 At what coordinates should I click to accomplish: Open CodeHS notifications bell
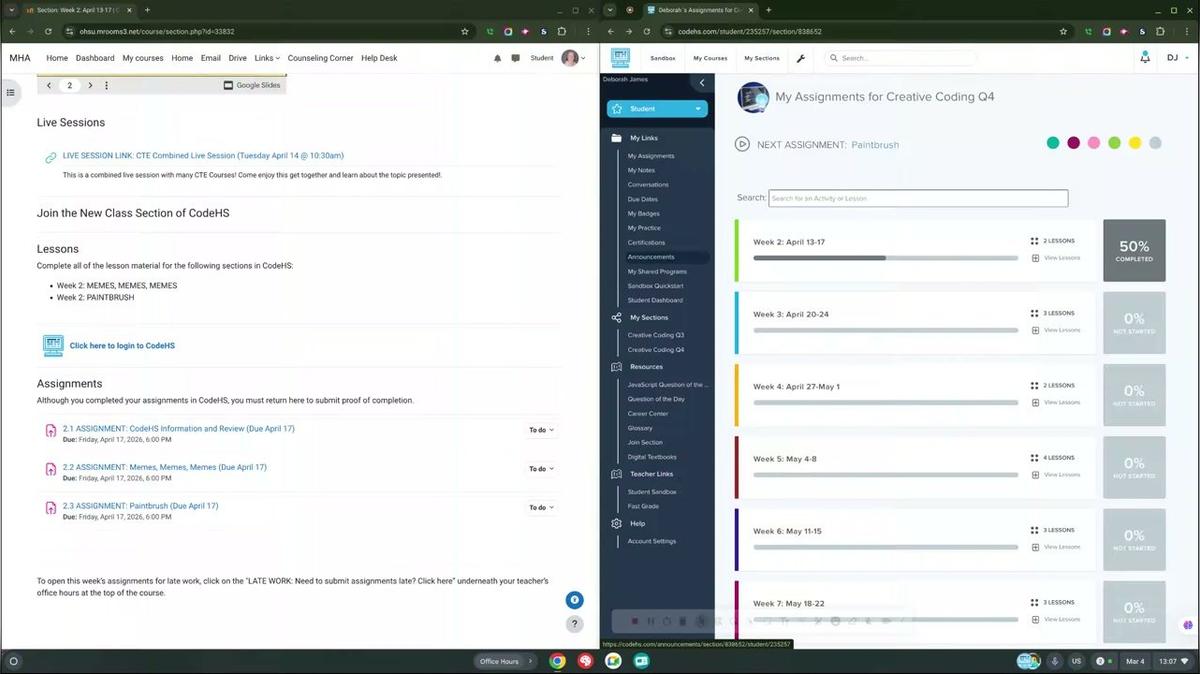coord(1145,58)
